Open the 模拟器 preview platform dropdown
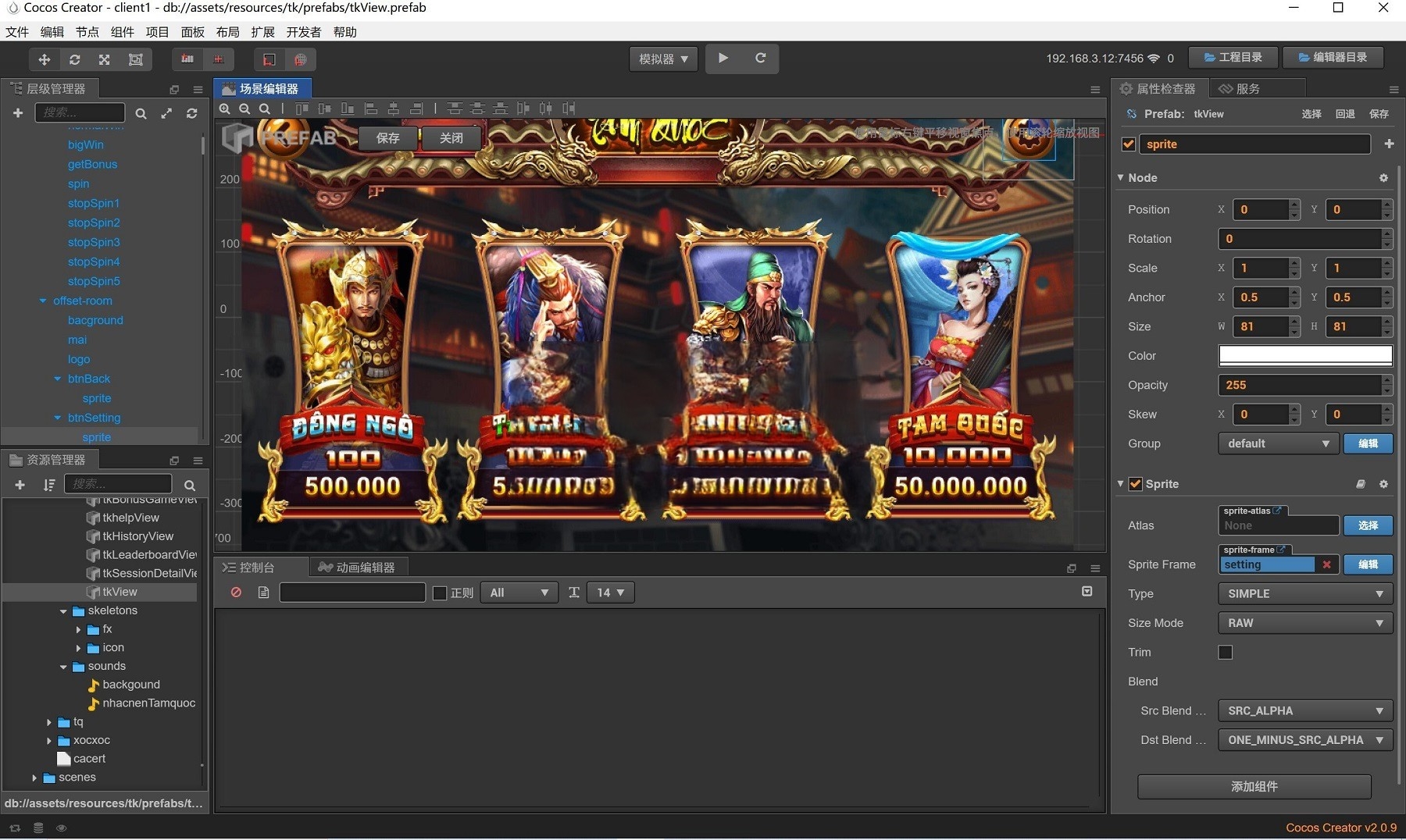1406x840 pixels. click(663, 59)
